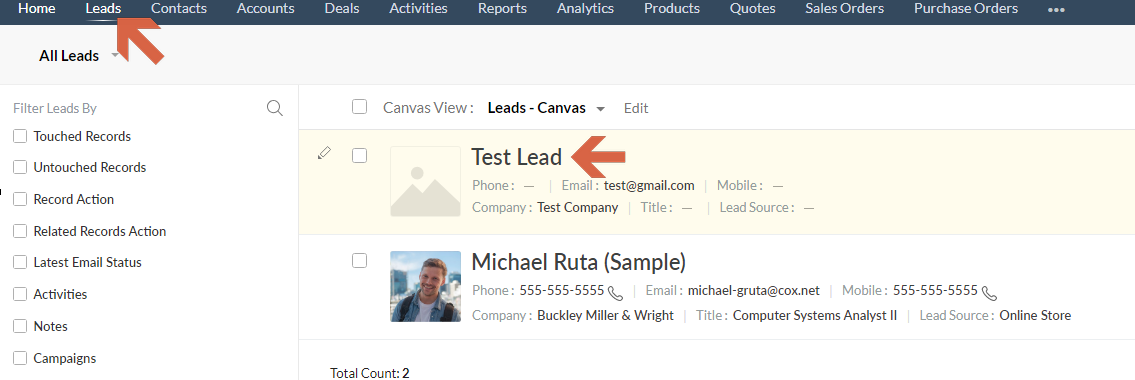This screenshot has height=380, width=1135.
Task: Select the Test Lead row checkbox
Action: 360,156
